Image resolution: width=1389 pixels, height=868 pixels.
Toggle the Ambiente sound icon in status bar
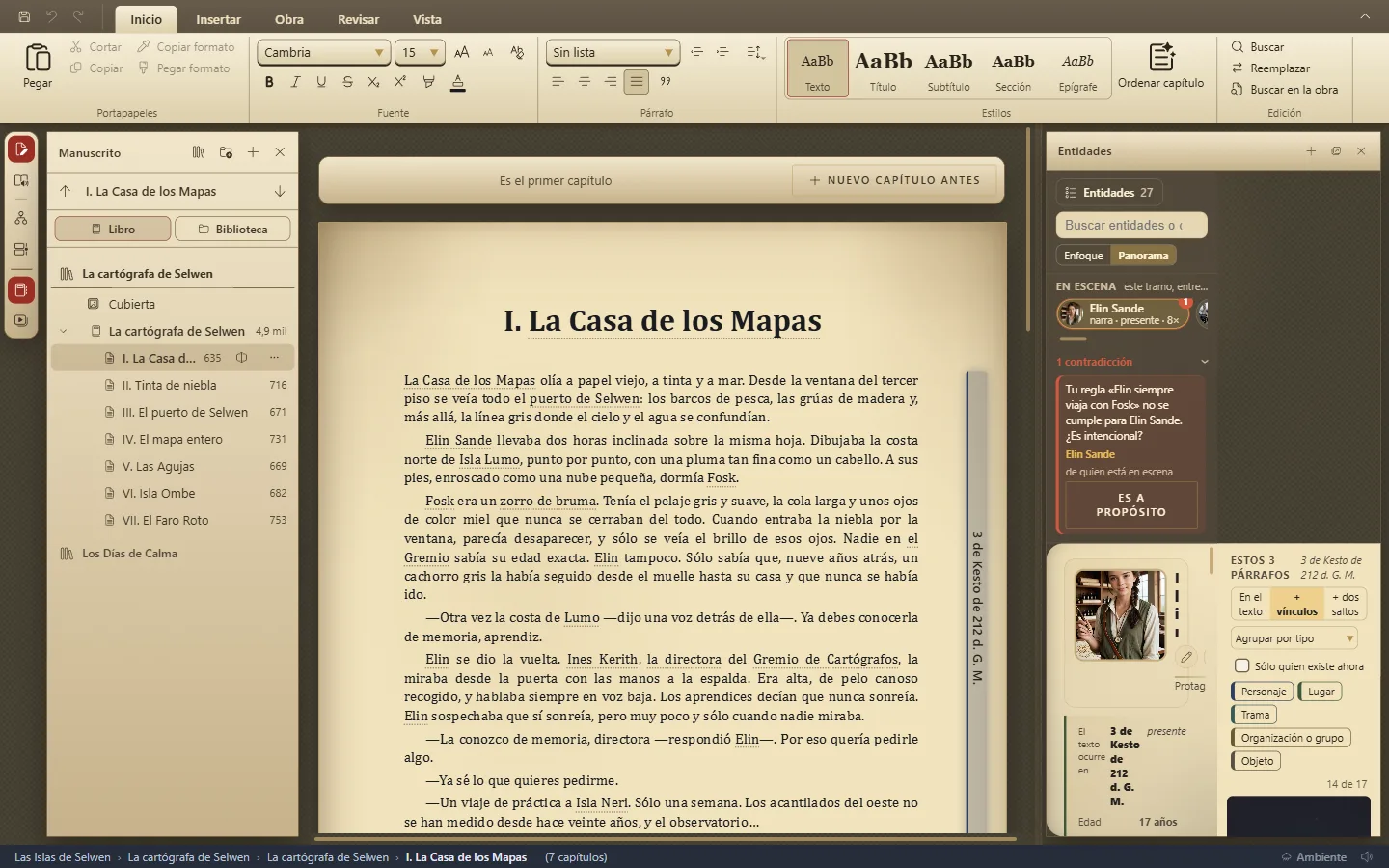[1367, 856]
